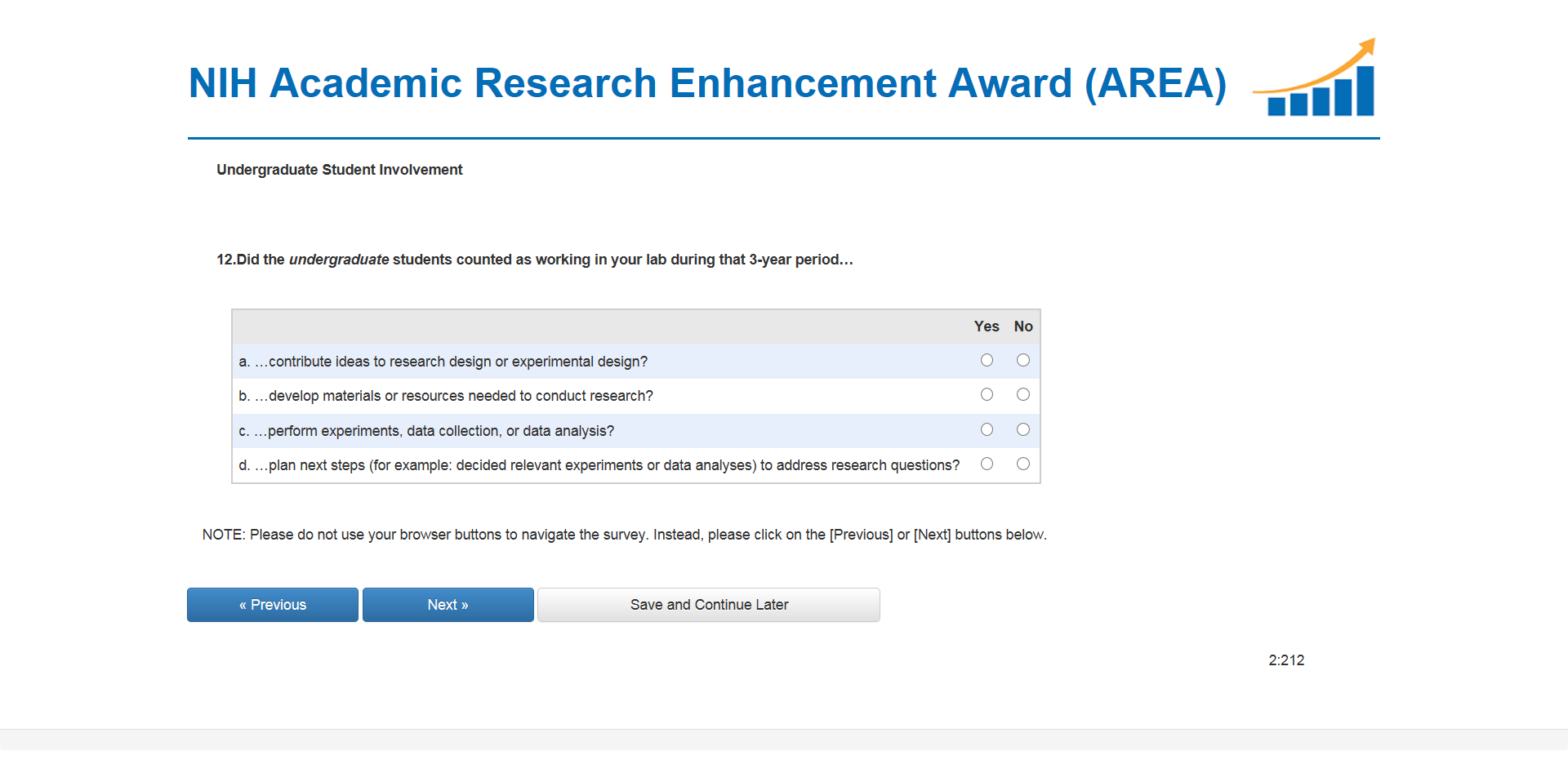
Task: Select No for plan next steps question
Action: [1022, 464]
